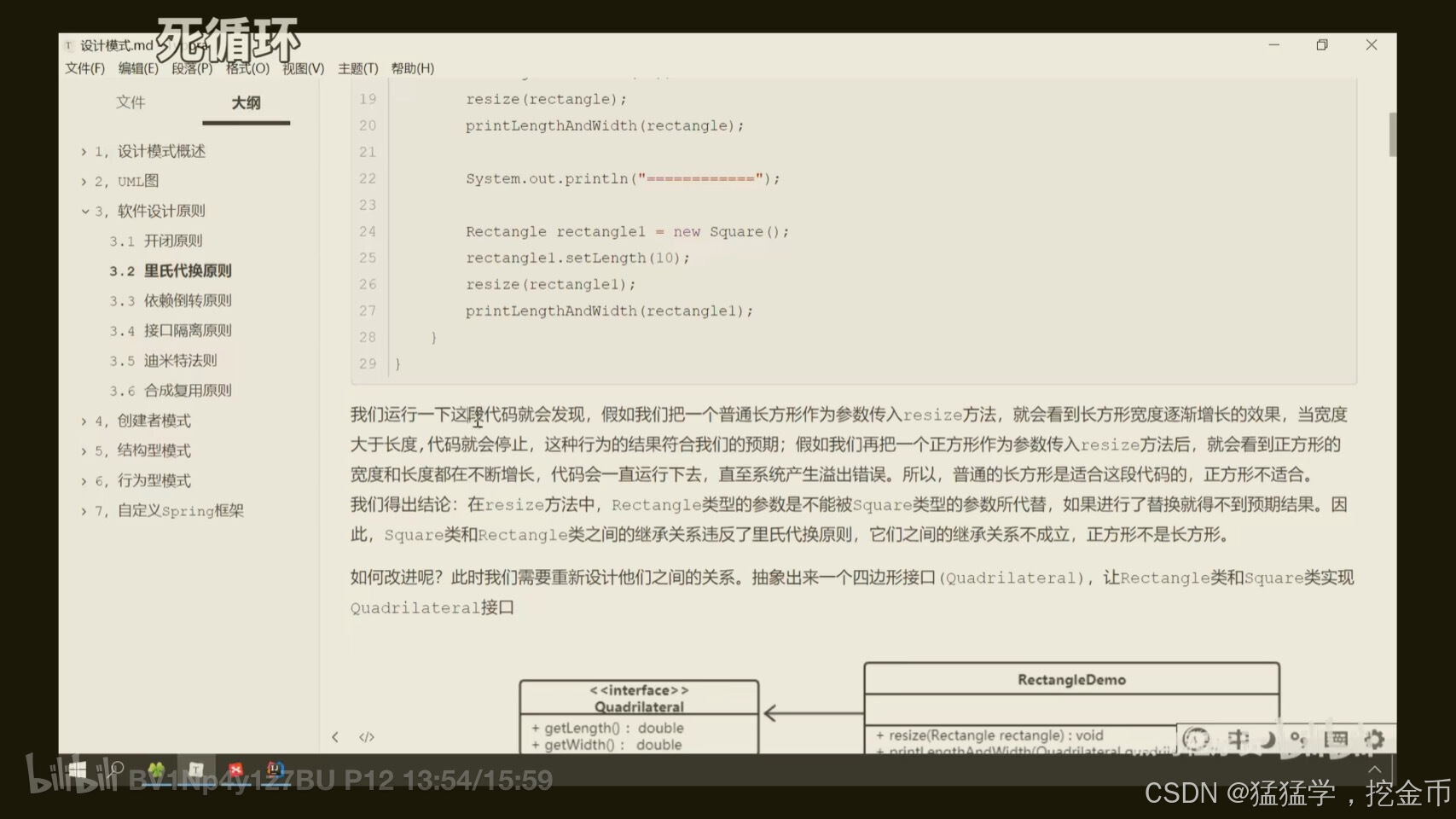Jump to 创建者模式 outline entry

click(142, 421)
